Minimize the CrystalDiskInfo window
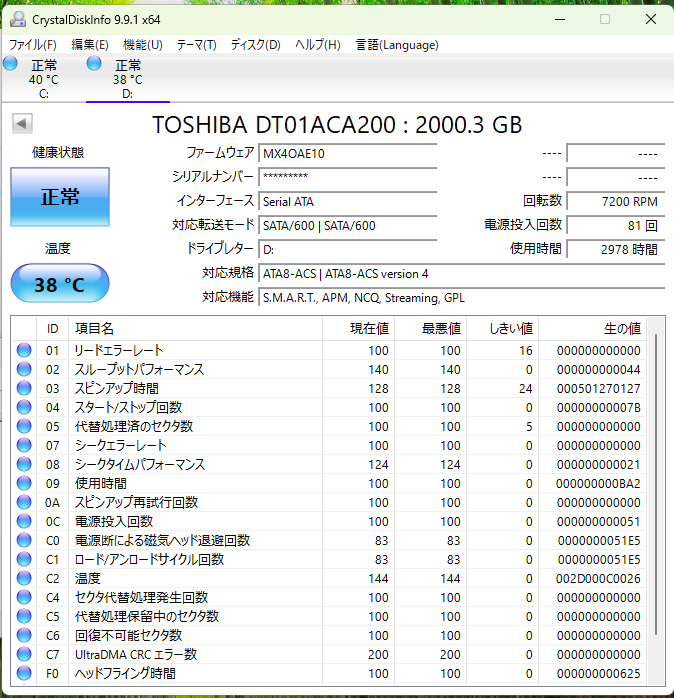The width and height of the screenshot is (674, 698). [560, 19]
